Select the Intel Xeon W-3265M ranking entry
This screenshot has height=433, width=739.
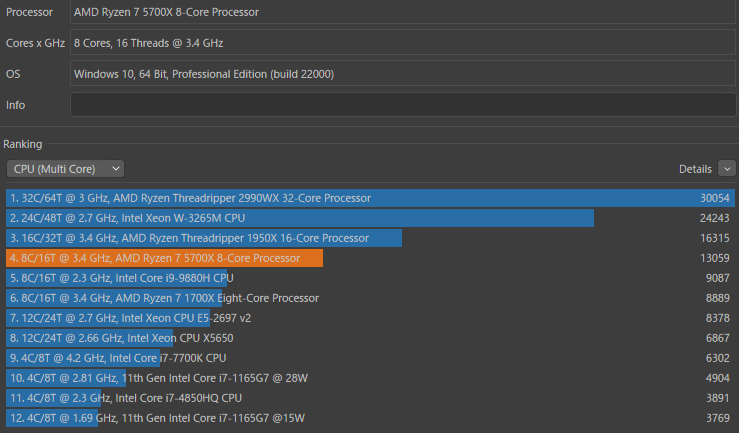point(300,218)
